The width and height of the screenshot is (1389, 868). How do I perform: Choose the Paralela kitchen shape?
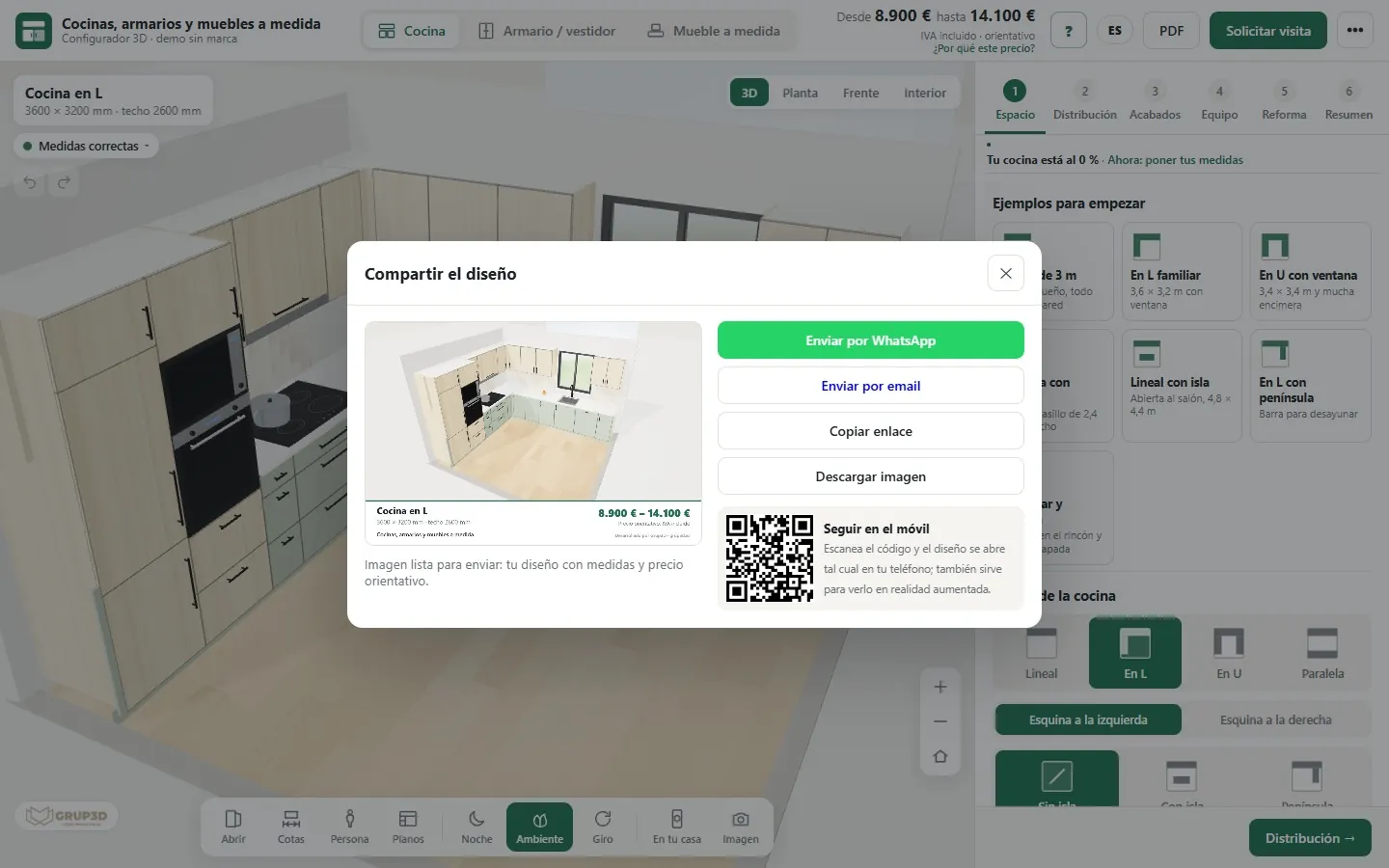click(x=1322, y=653)
